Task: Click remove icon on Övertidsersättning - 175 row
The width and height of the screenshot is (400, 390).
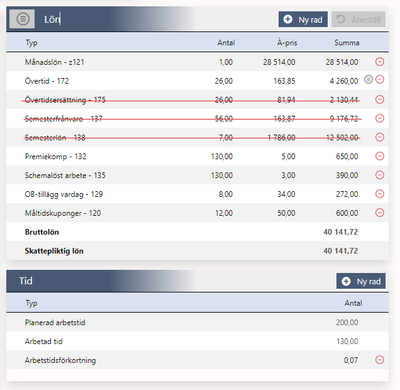Action: click(x=380, y=99)
